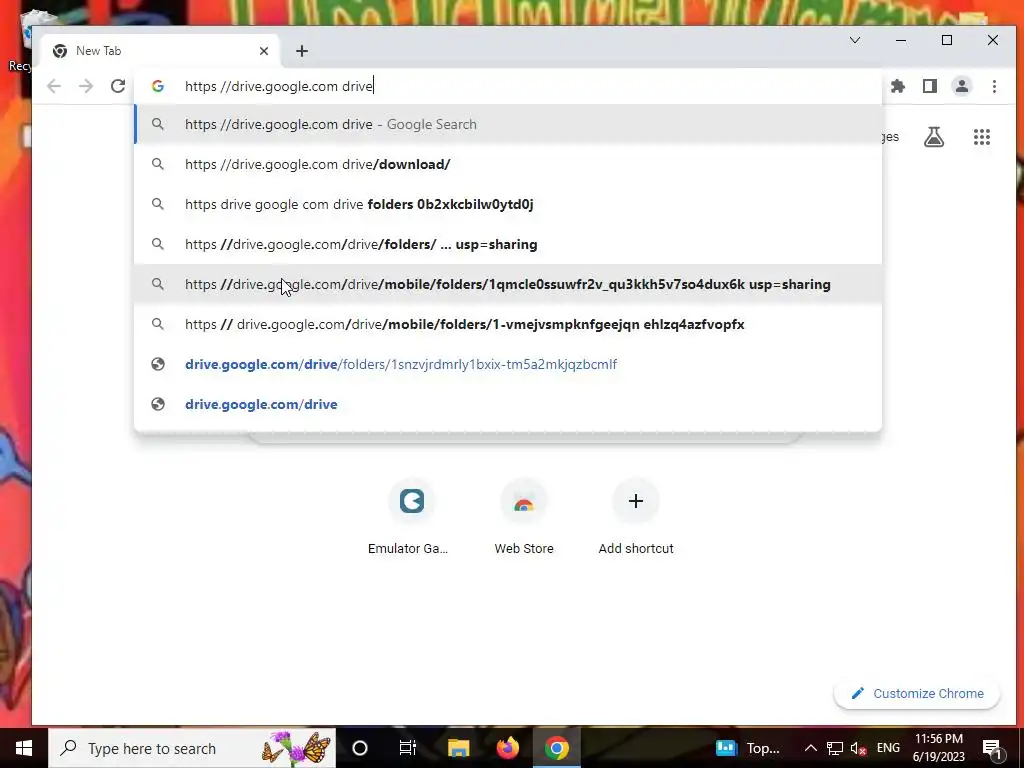
Task: Open the clock showing 11:56 PM
Action: tap(938, 748)
